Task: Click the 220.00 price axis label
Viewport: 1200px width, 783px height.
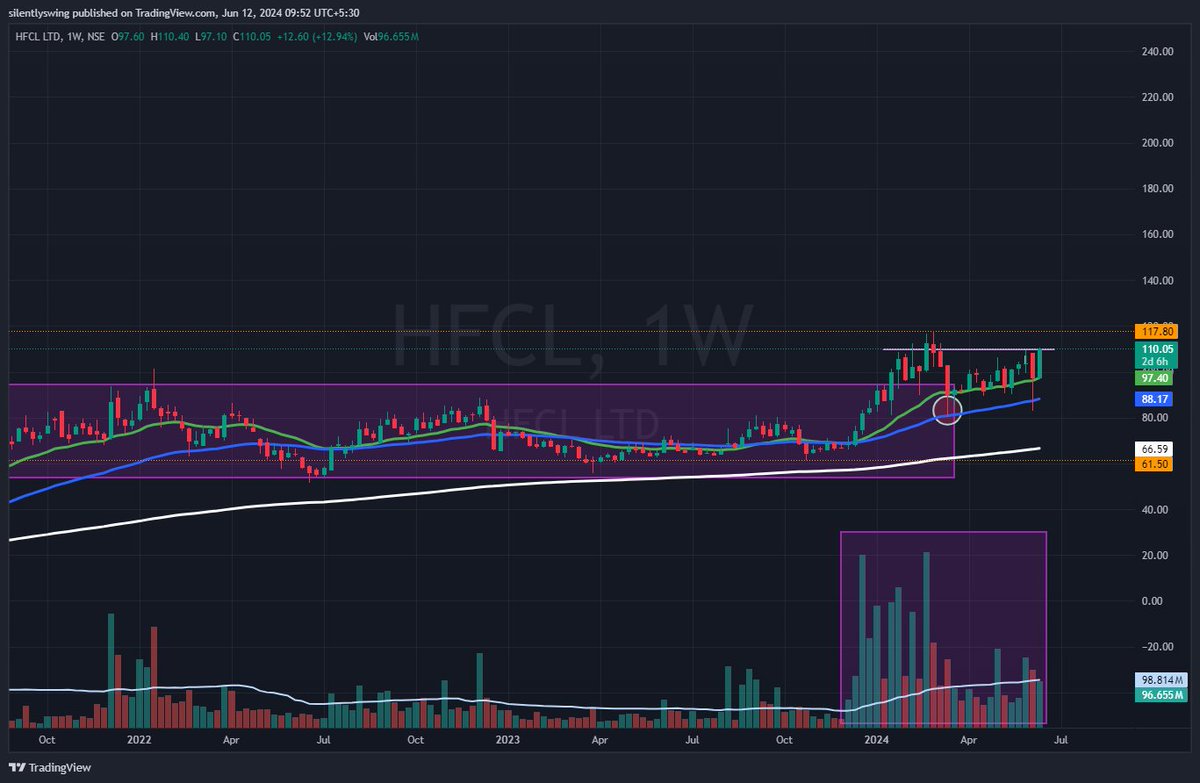Action: [x=1157, y=97]
